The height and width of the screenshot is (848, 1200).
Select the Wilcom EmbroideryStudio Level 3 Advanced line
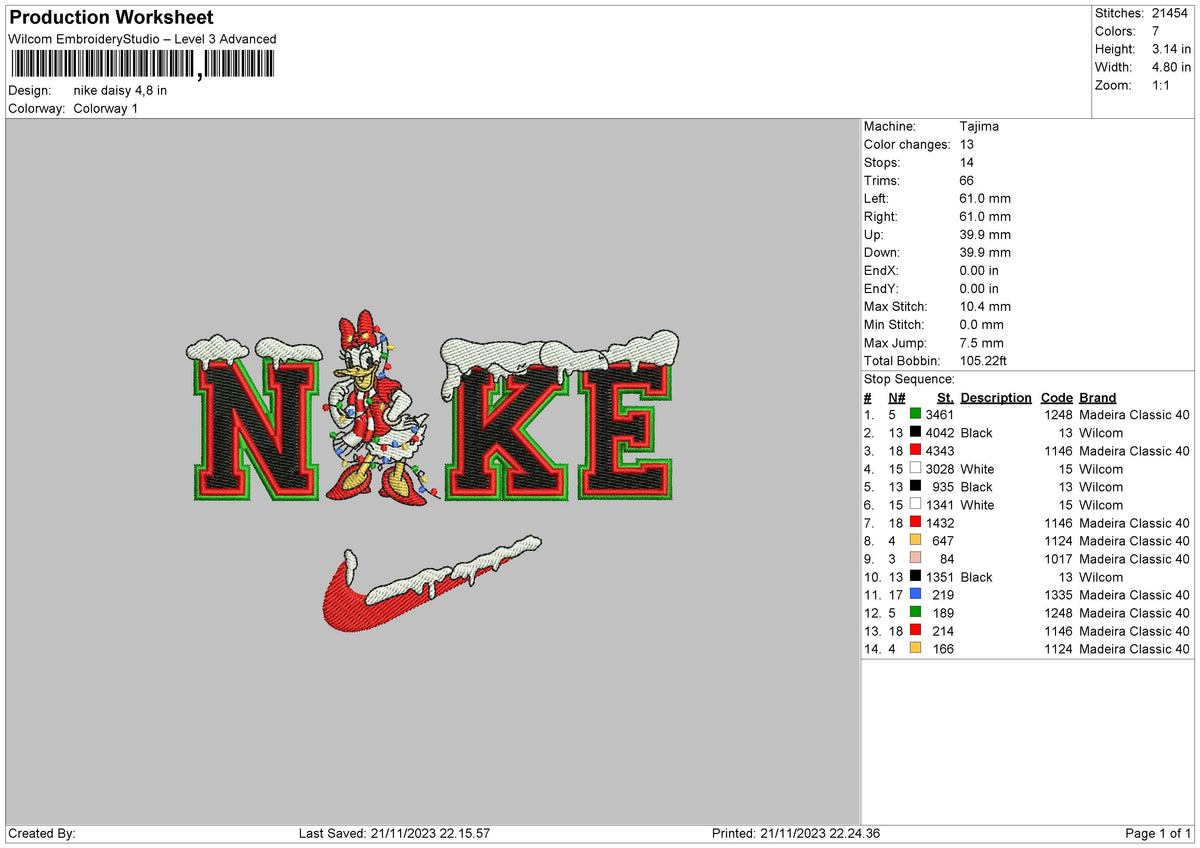pyautogui.click(x=142, y=39)
